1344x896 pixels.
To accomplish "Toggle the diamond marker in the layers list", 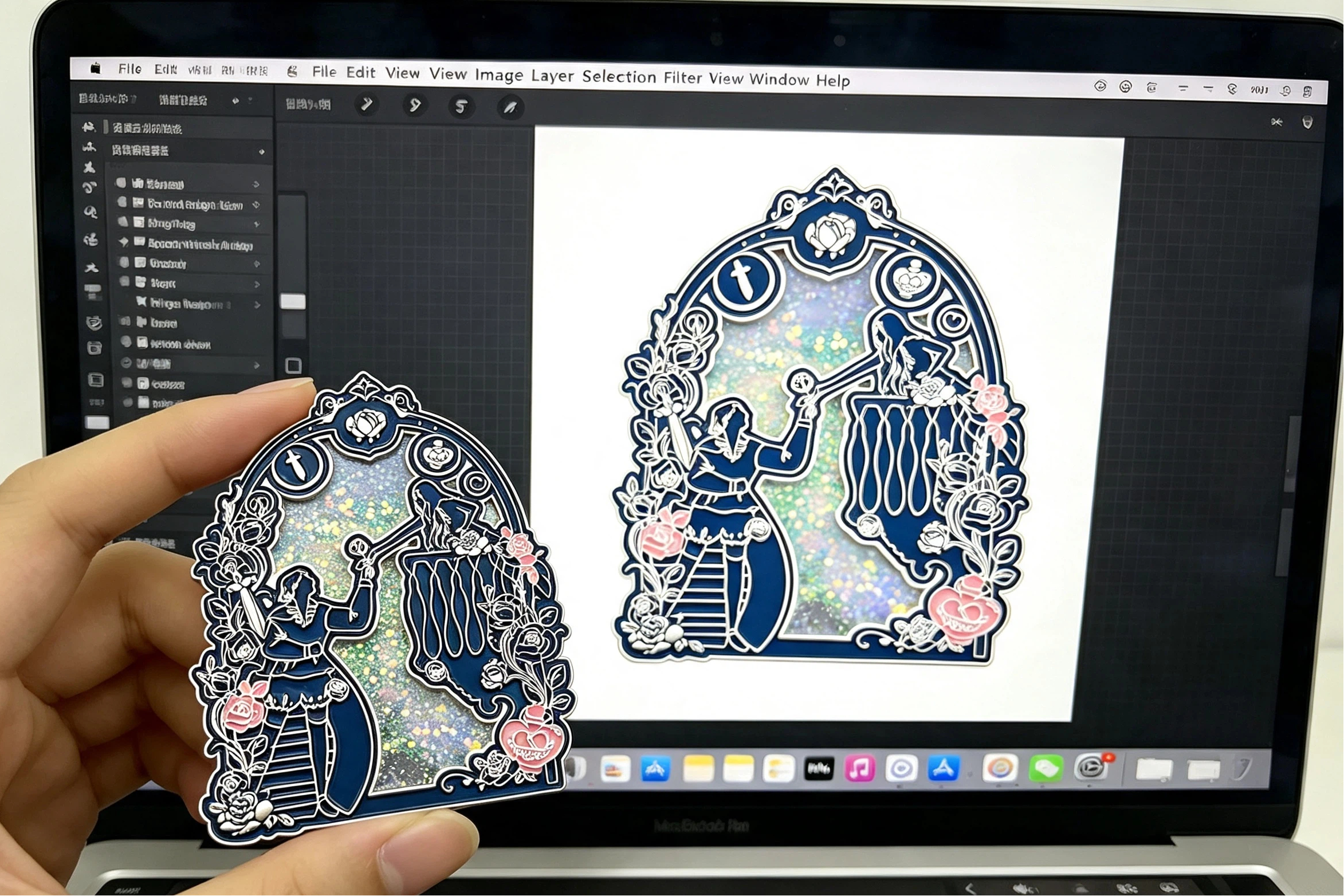I will click(x=123, y=242).
